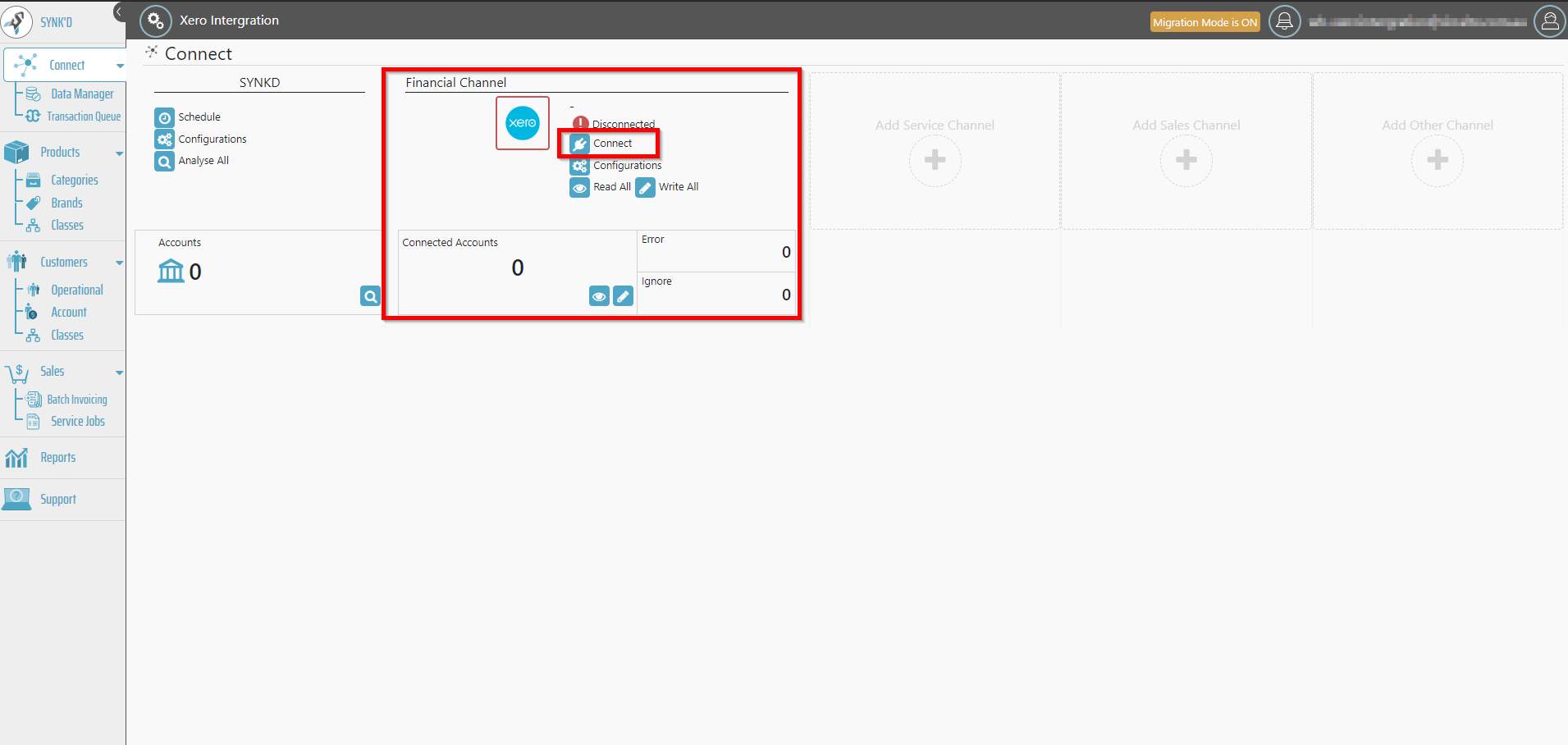Click the Connect plug icon
The width and height of the screenshot is (1568, 745).
[x=580, y=144]
